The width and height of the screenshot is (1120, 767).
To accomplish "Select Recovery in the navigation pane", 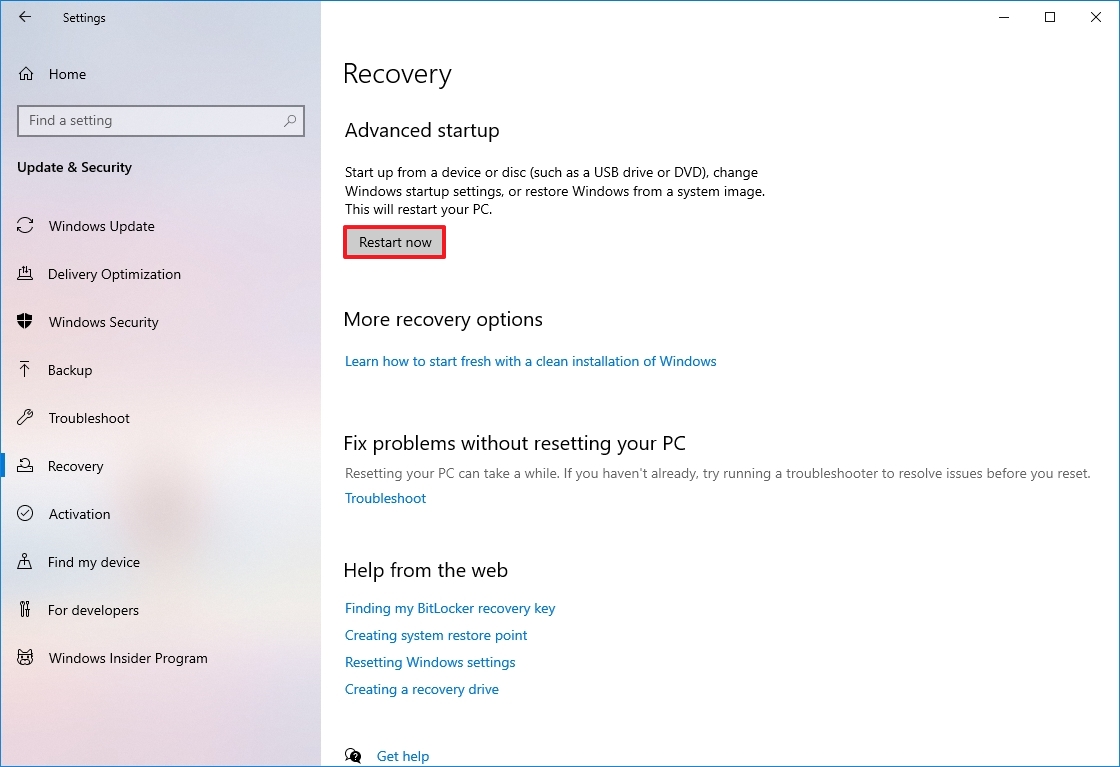I will click(76, 466).
